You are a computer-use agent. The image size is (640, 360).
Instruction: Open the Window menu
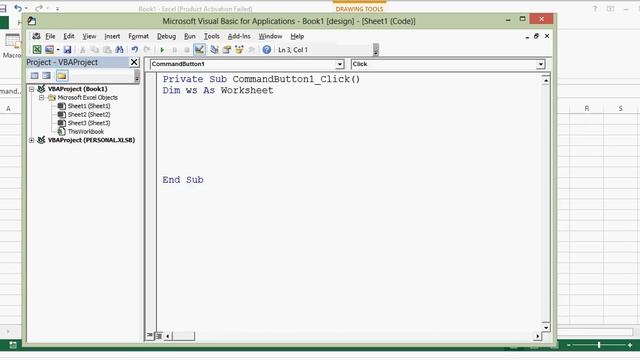click(x=270, y=36)
